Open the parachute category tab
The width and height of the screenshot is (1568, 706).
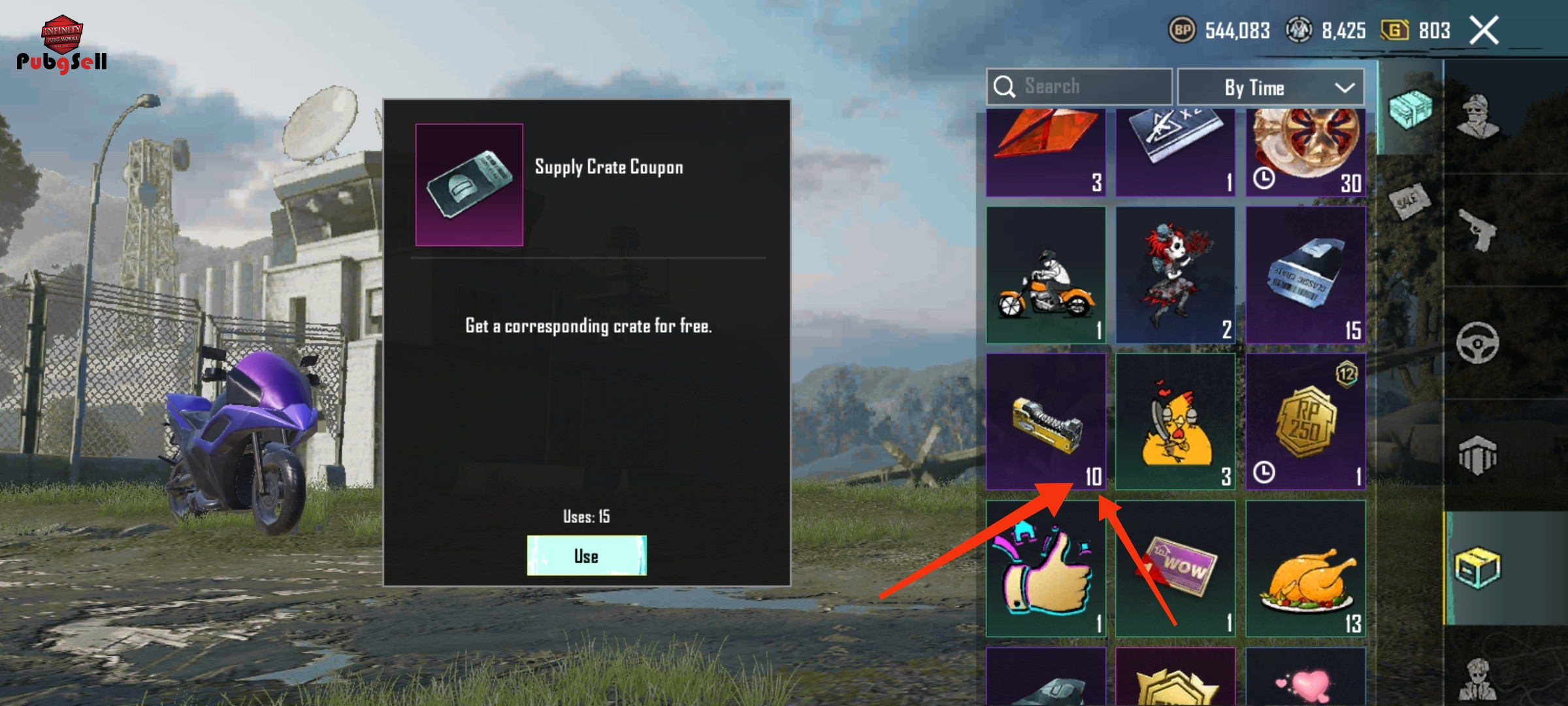pos(1478,455)
